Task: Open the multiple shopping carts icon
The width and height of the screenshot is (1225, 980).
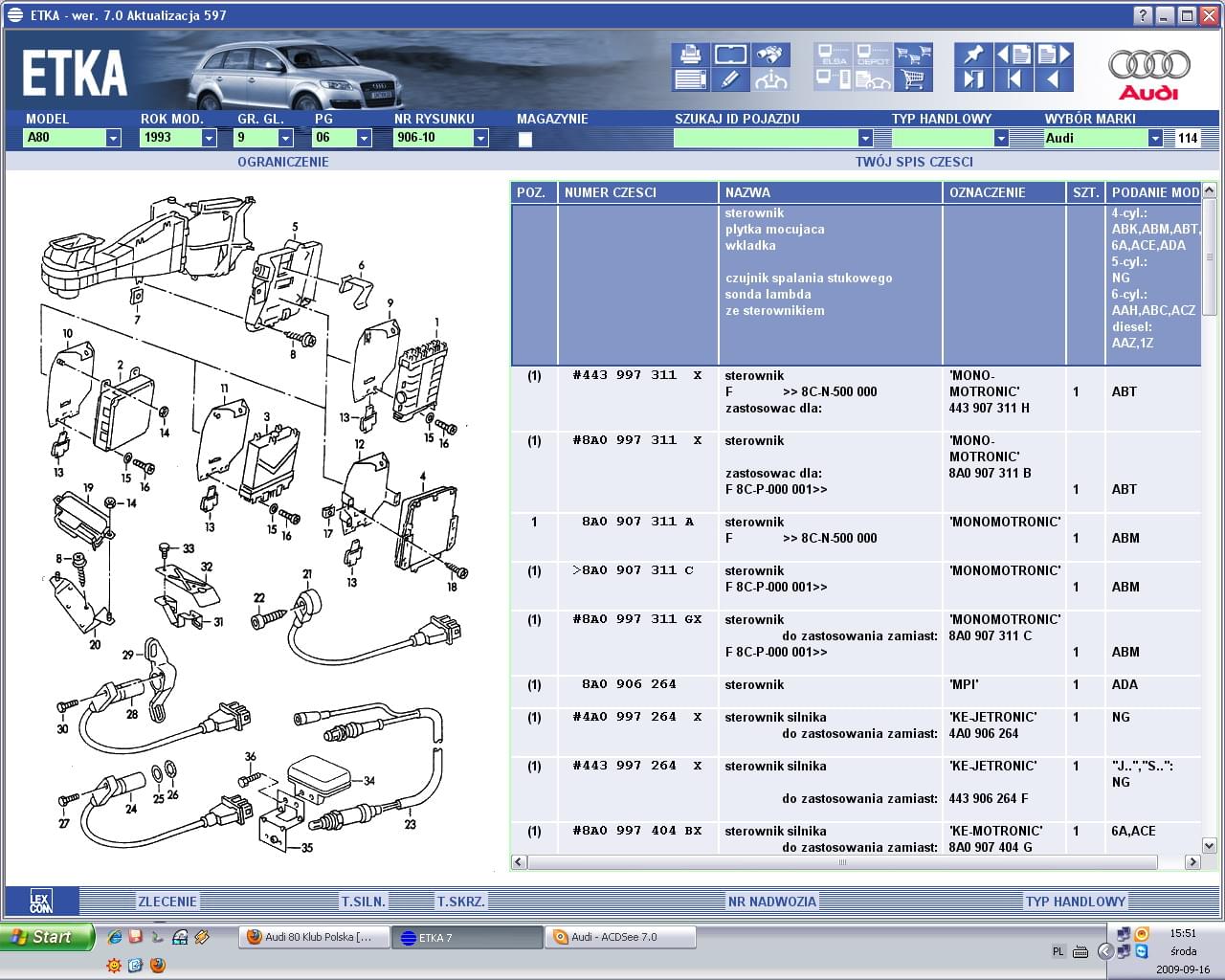Action: click(913, 55)
